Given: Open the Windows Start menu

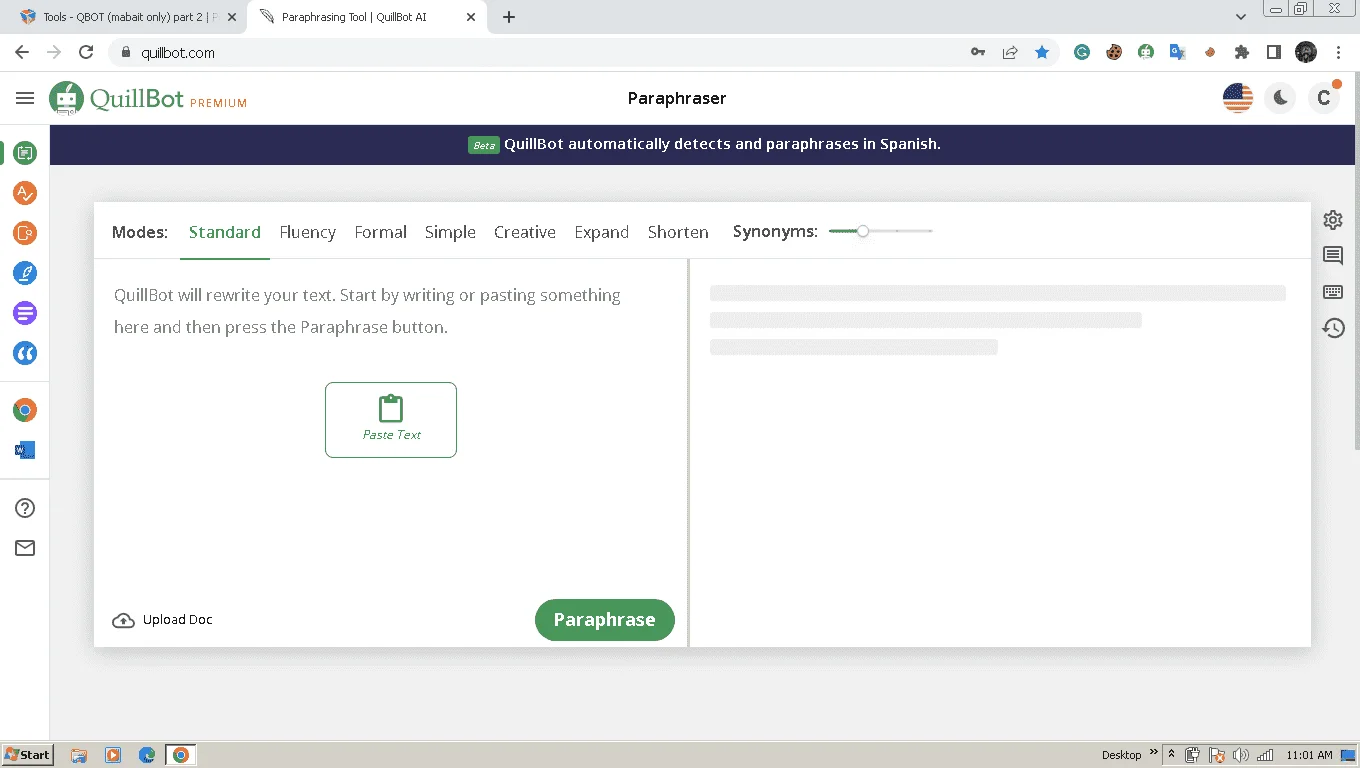Looking at the screenshot, I should 28,755.
